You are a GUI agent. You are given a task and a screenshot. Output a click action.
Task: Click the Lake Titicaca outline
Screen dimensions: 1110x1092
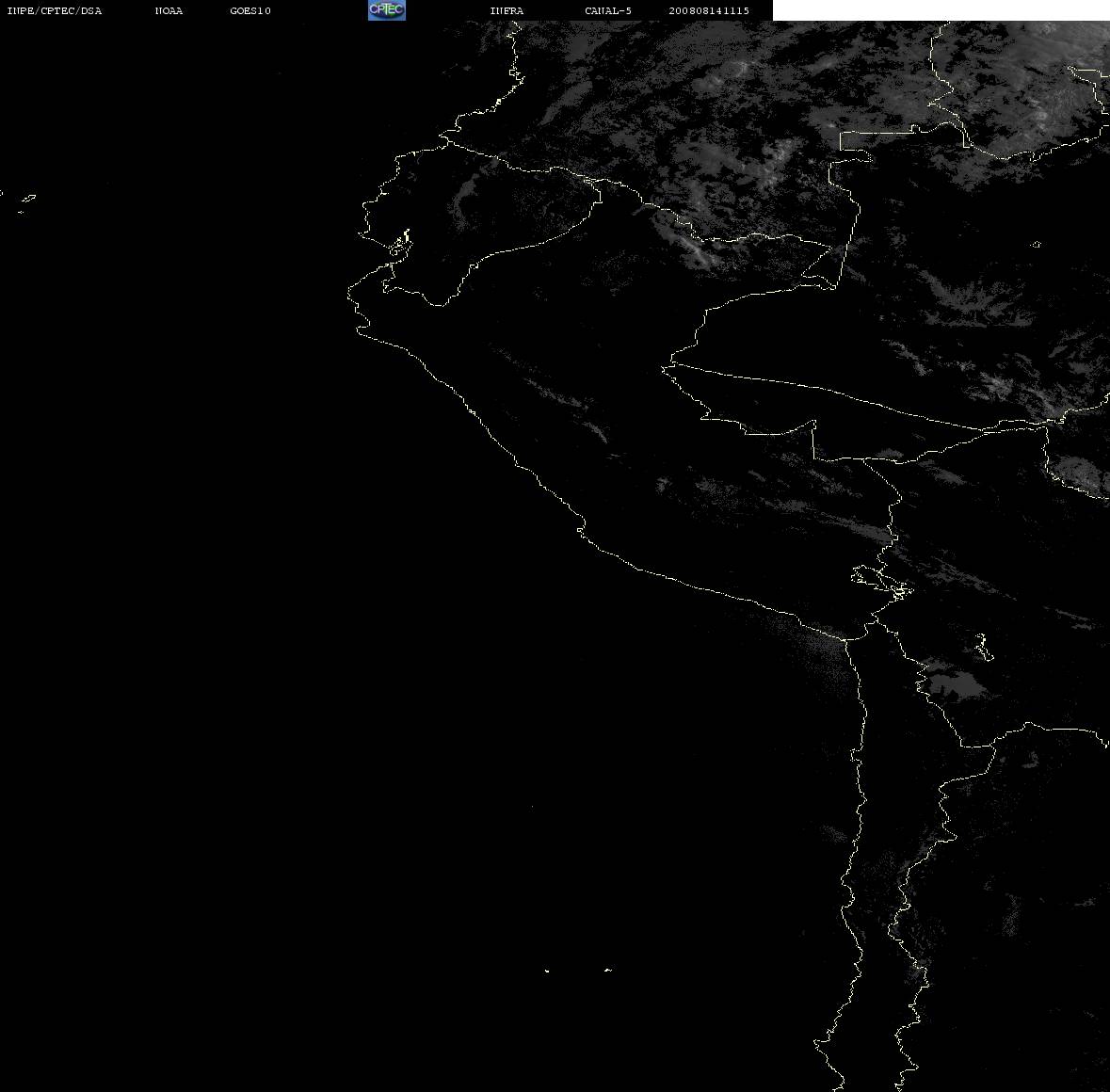882,582
